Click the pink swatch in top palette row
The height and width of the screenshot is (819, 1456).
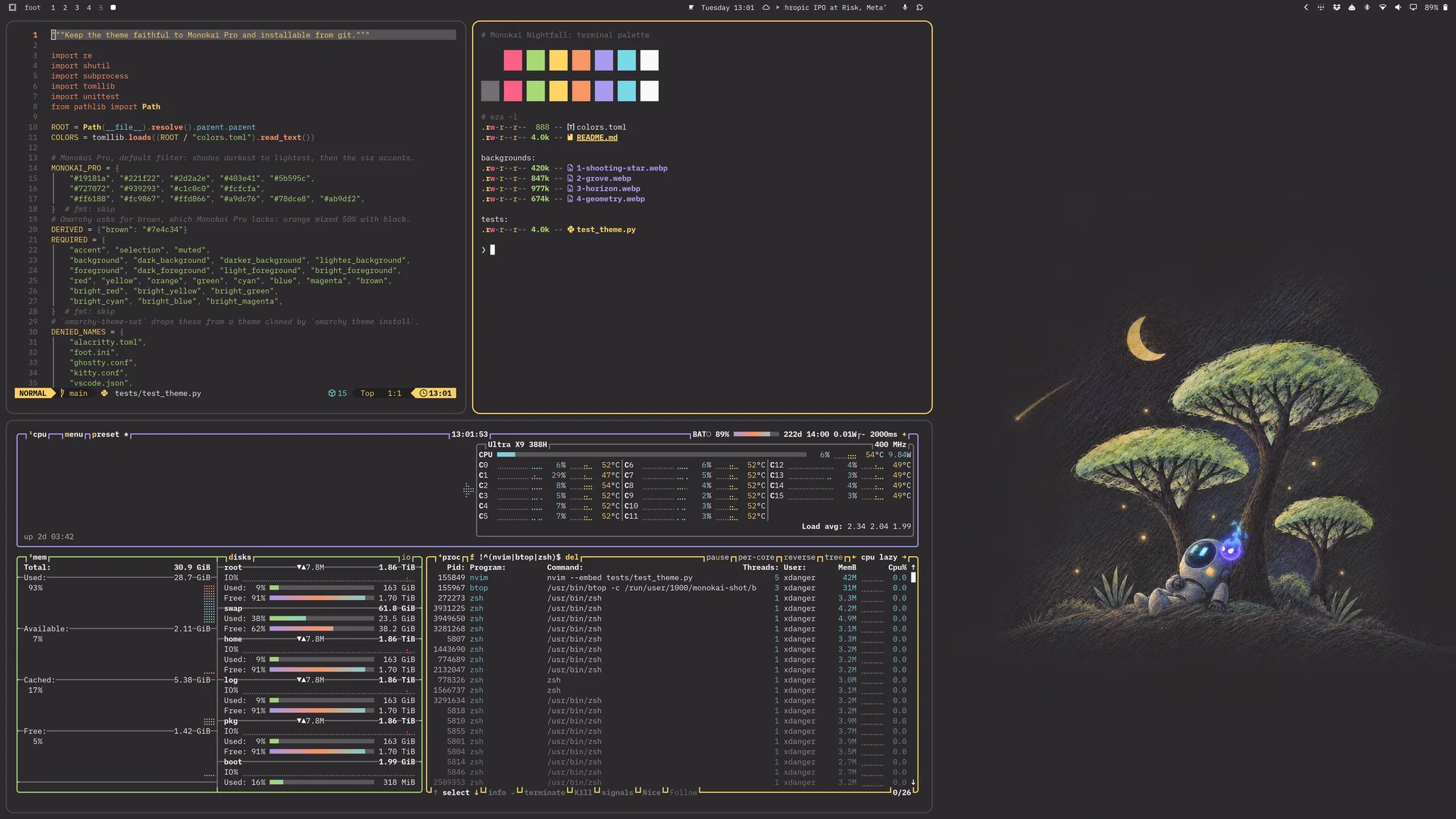513,60
